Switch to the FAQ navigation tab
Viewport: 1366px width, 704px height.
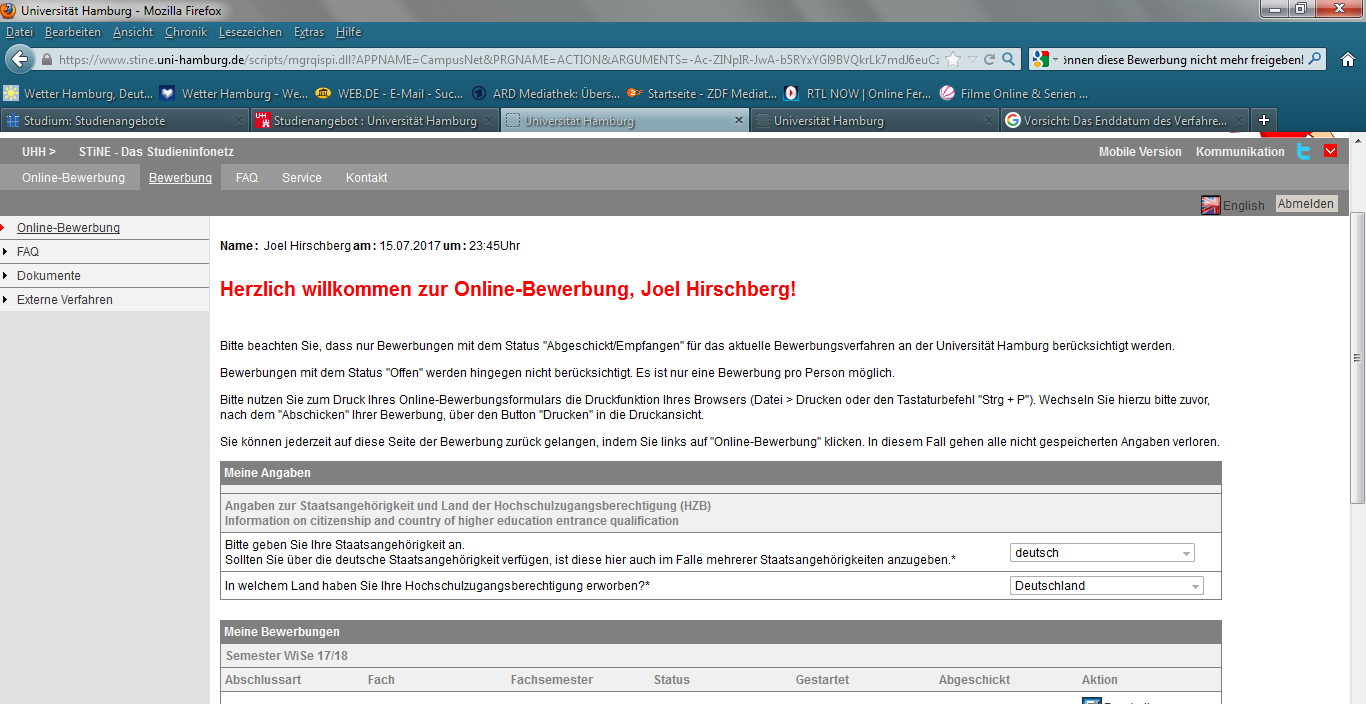pos(246,177)
